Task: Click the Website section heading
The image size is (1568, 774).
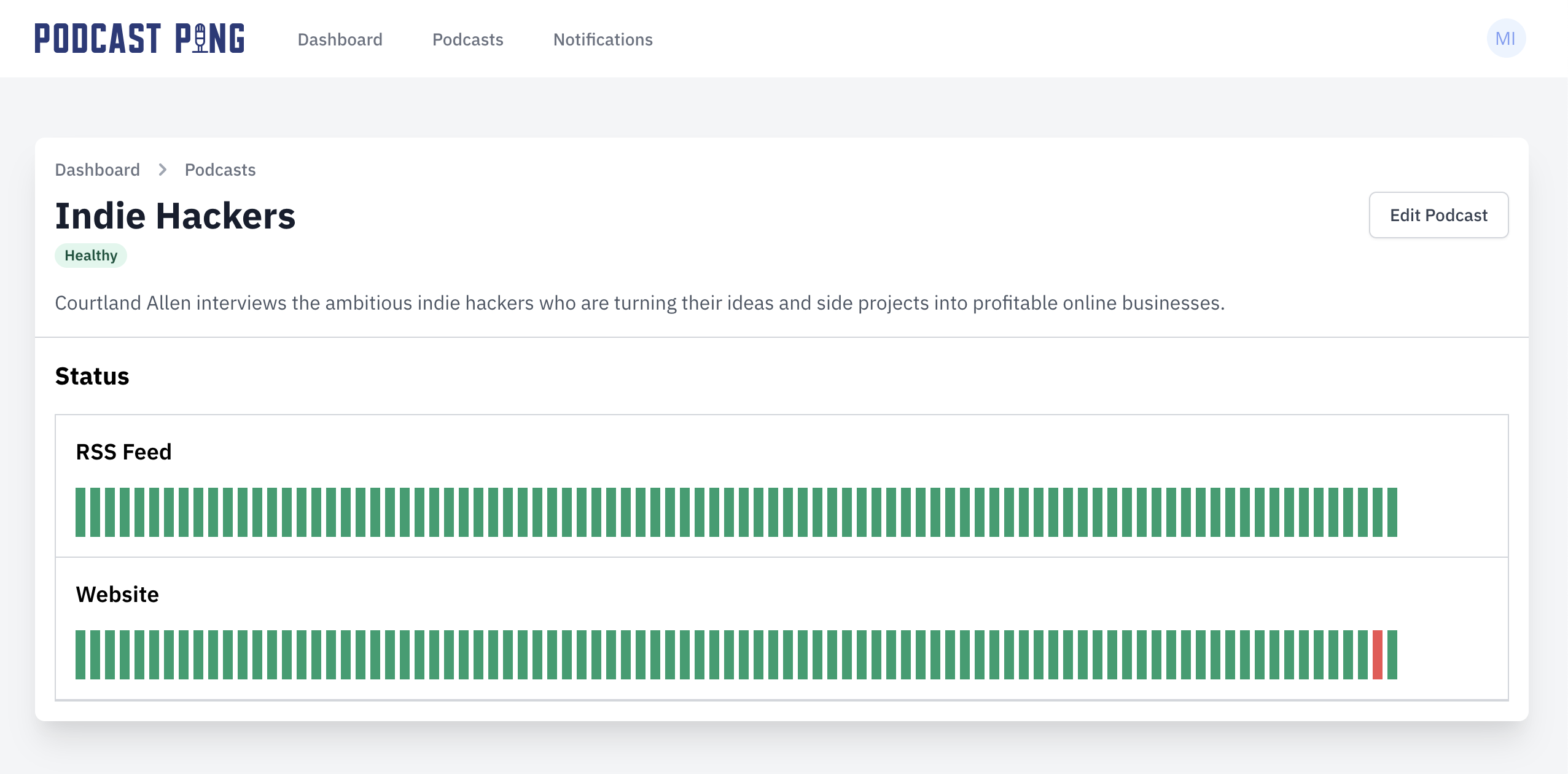Action: pyautogui.click(x=117, y=594)
